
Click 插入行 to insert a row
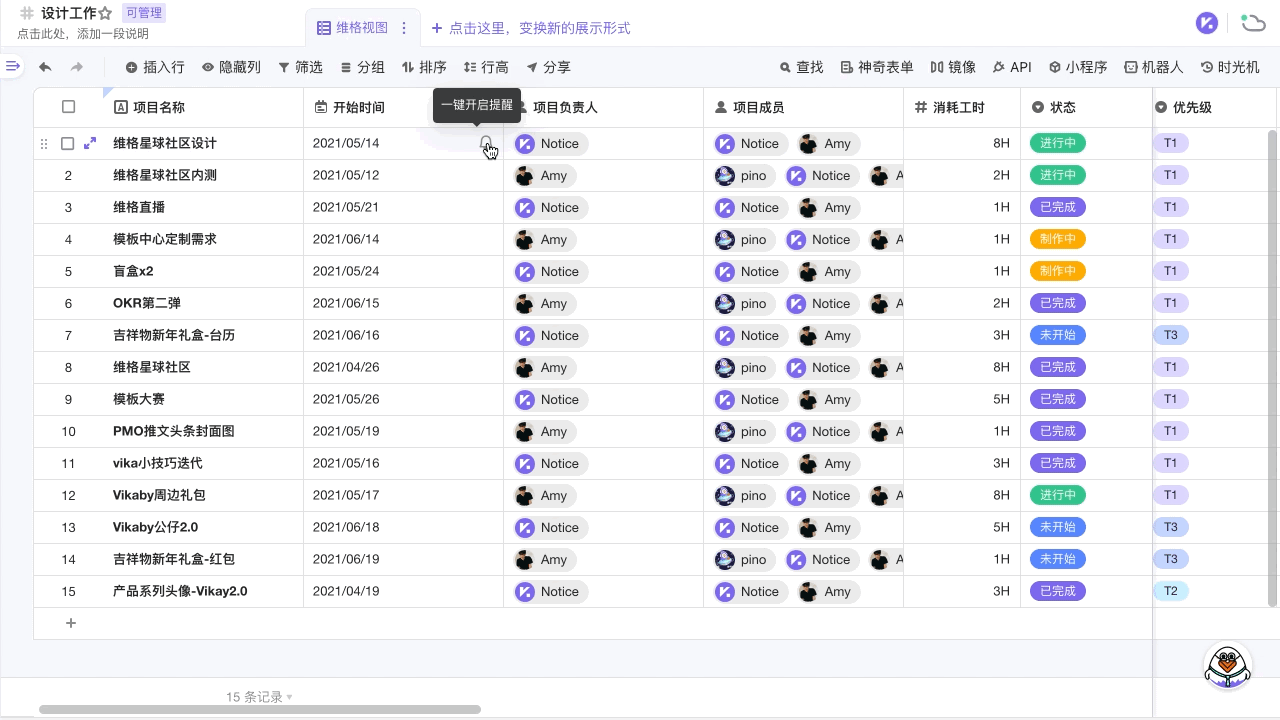(x=155, y=67)
